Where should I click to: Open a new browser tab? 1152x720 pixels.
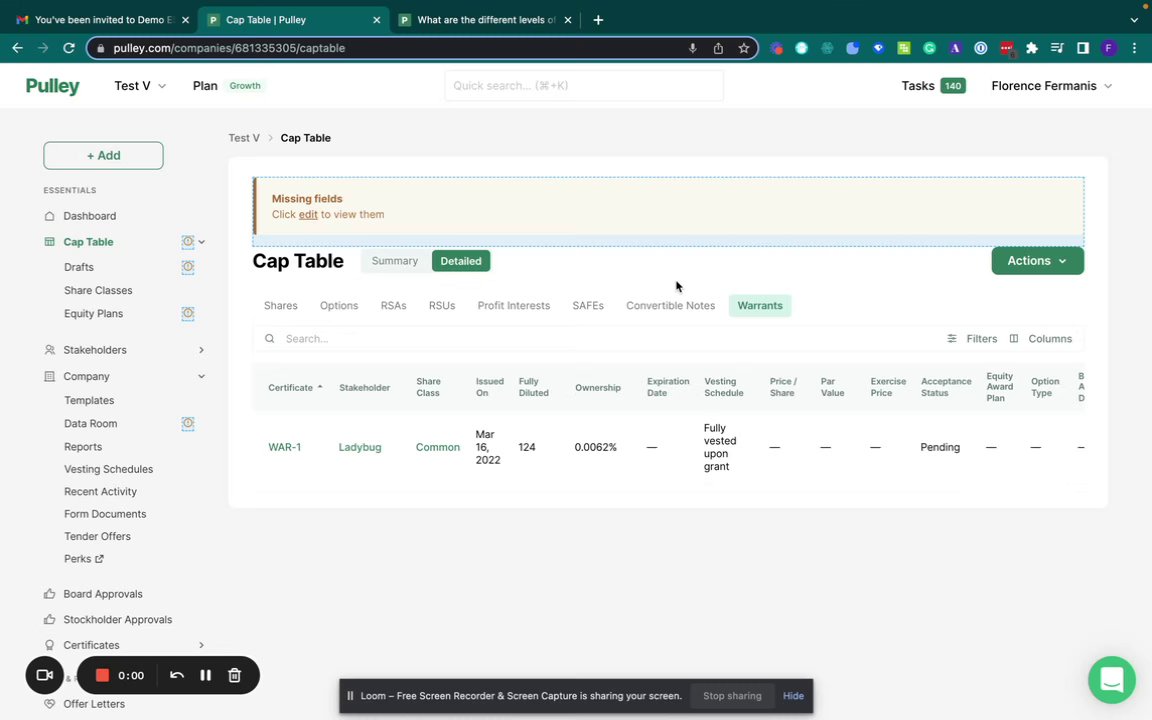coord(598,20)
